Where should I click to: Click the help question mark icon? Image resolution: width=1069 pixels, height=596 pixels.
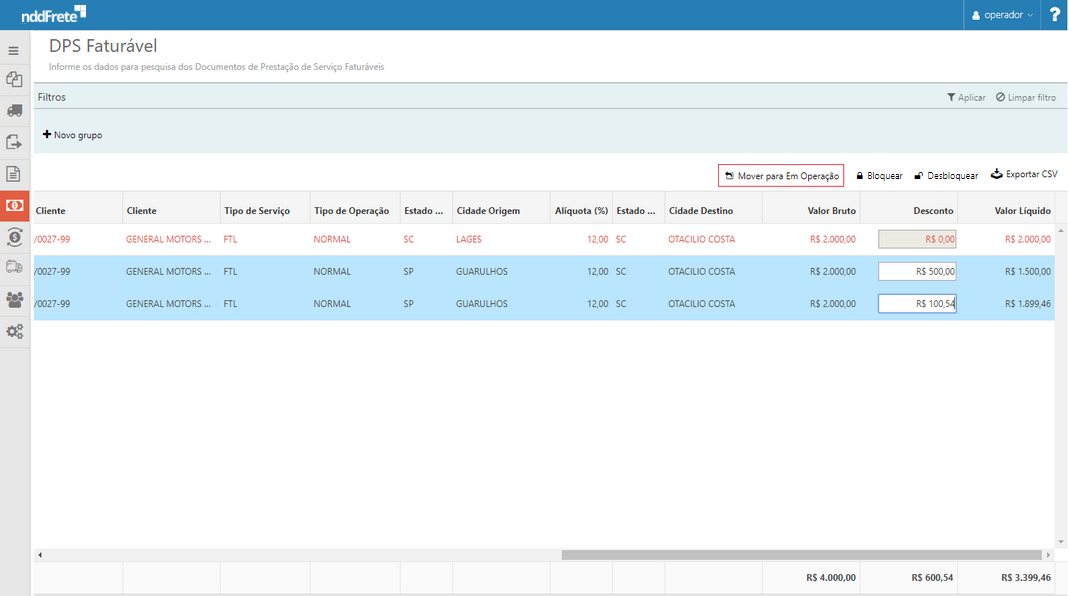coord(1054,15)
